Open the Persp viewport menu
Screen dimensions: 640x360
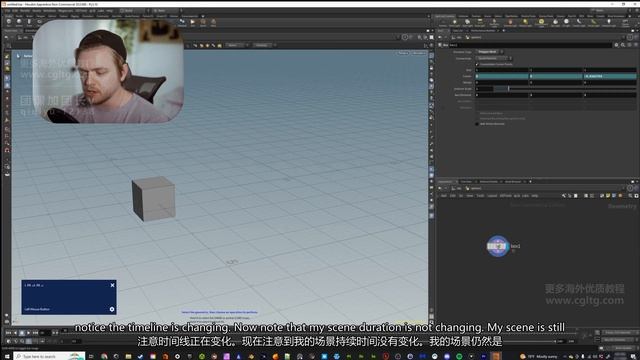pyautogui.click(x=403, y=53)
